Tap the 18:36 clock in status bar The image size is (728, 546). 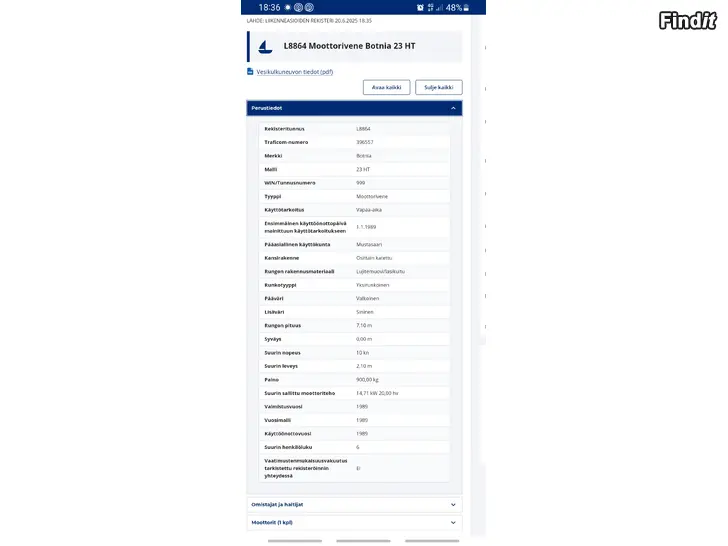[x=269, y=7]
